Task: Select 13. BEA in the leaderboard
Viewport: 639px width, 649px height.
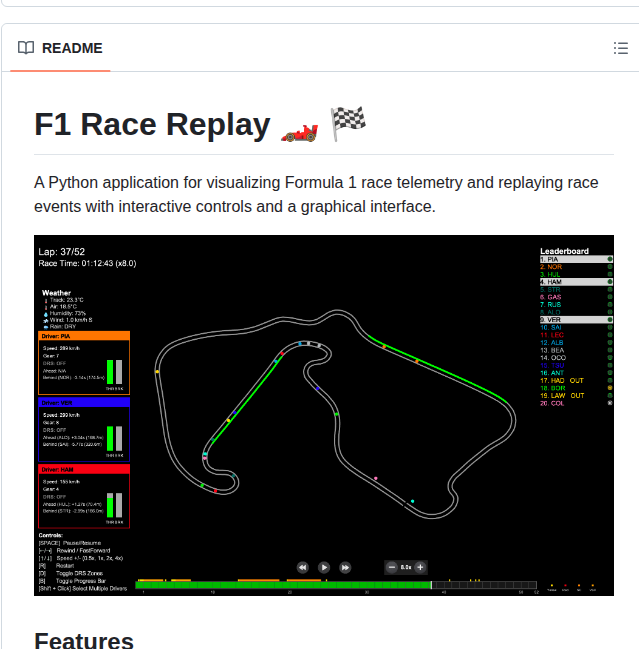Action: [576, 350]
